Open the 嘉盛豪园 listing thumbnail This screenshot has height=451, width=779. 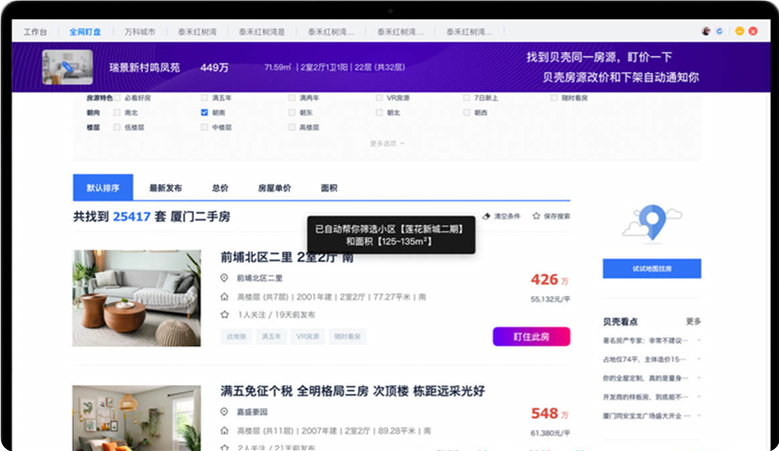[x=137, y=418]
